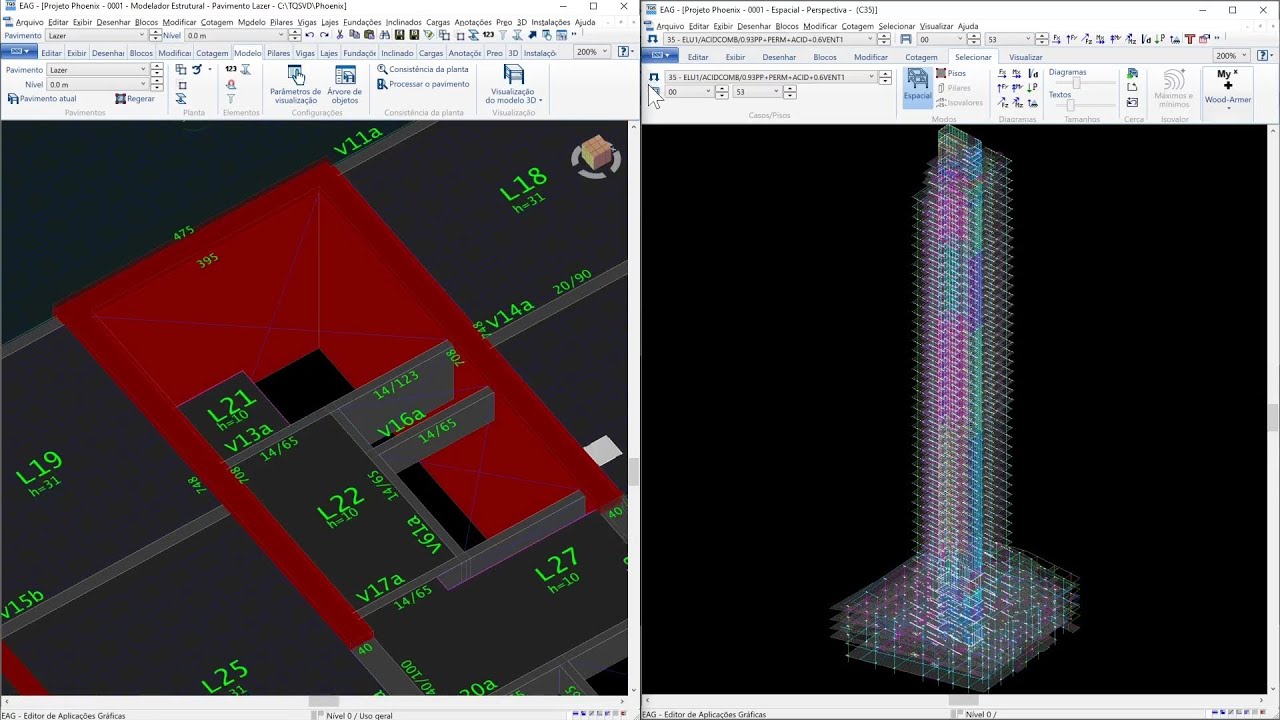Image resolution: width=1280 pixels, height=720 pixels.
Task: Click Redo icon in Modelador Estrutural toolbar
Action: click(324, 35)
